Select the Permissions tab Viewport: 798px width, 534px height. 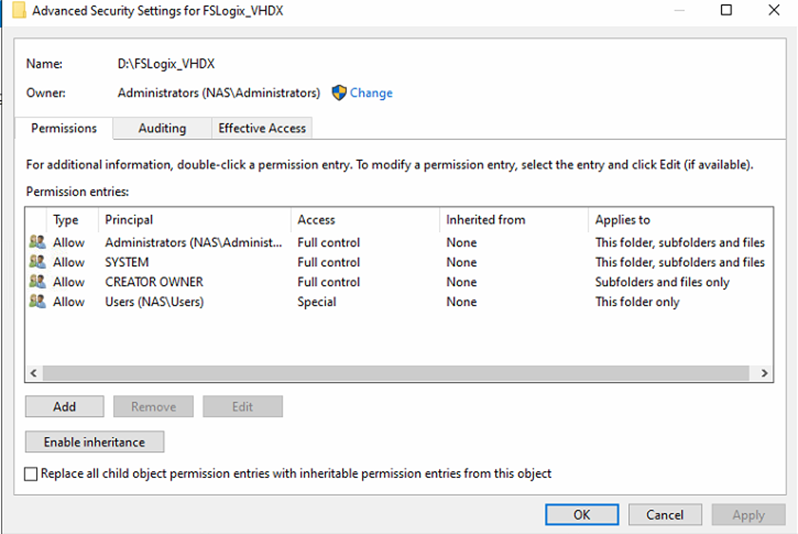[x=64, y=128]
